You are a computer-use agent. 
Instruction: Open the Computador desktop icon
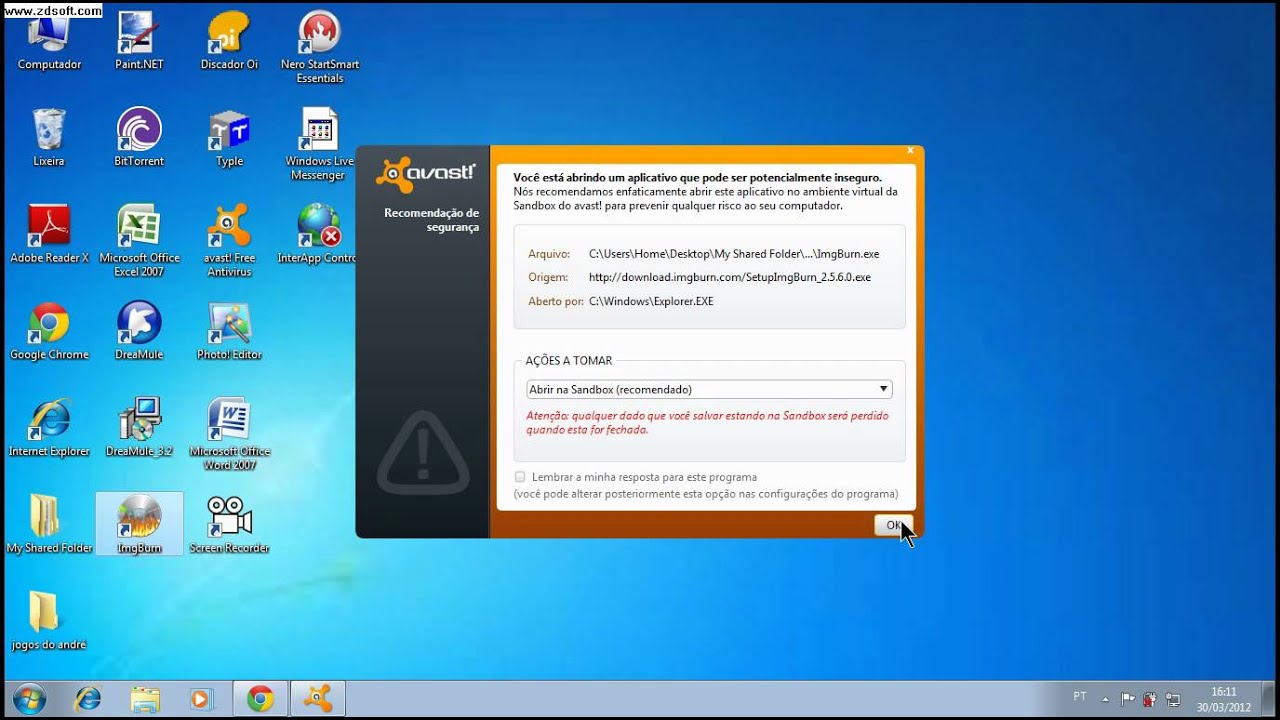pyautogui.click(x=49, y=40)
